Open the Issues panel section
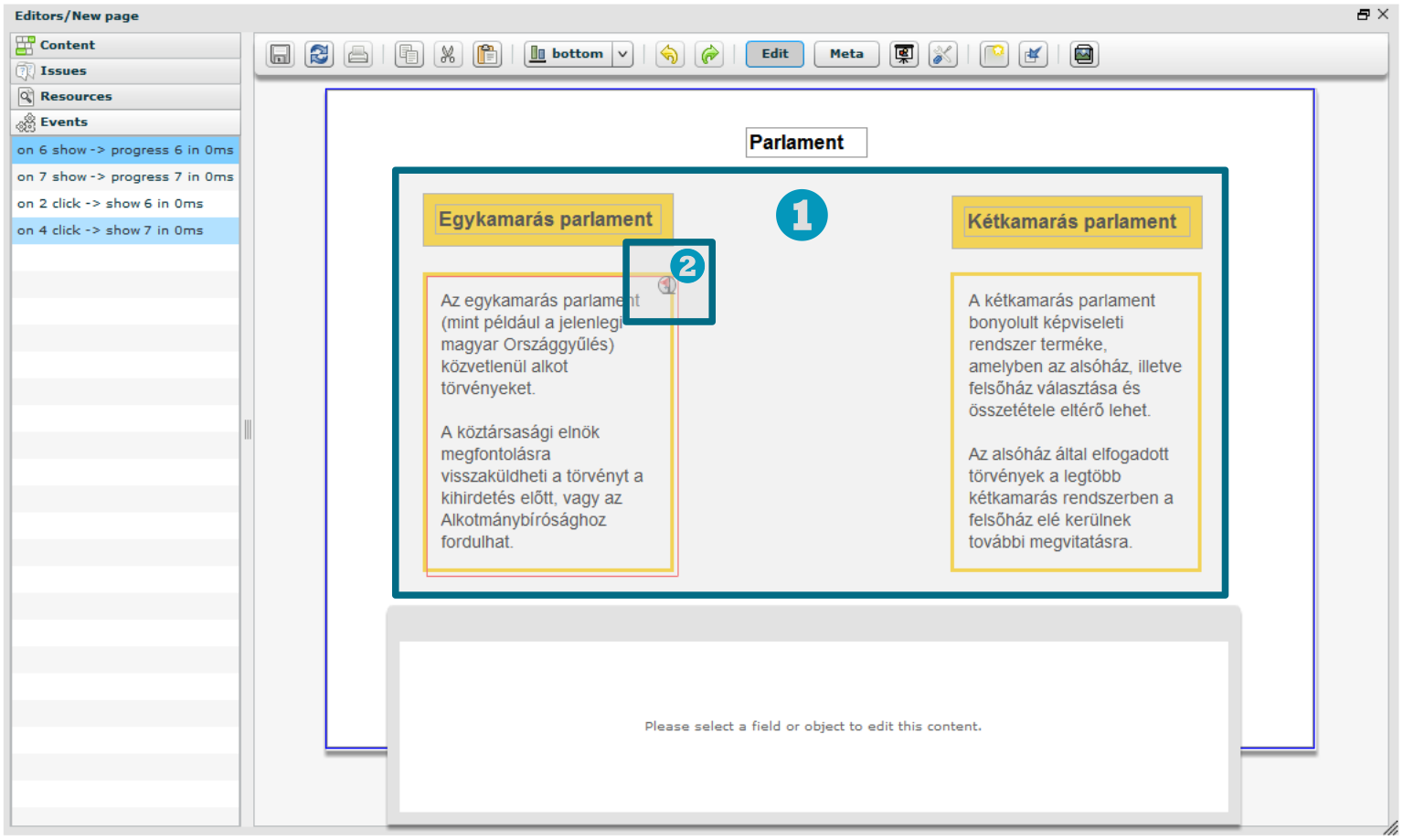 63,70
